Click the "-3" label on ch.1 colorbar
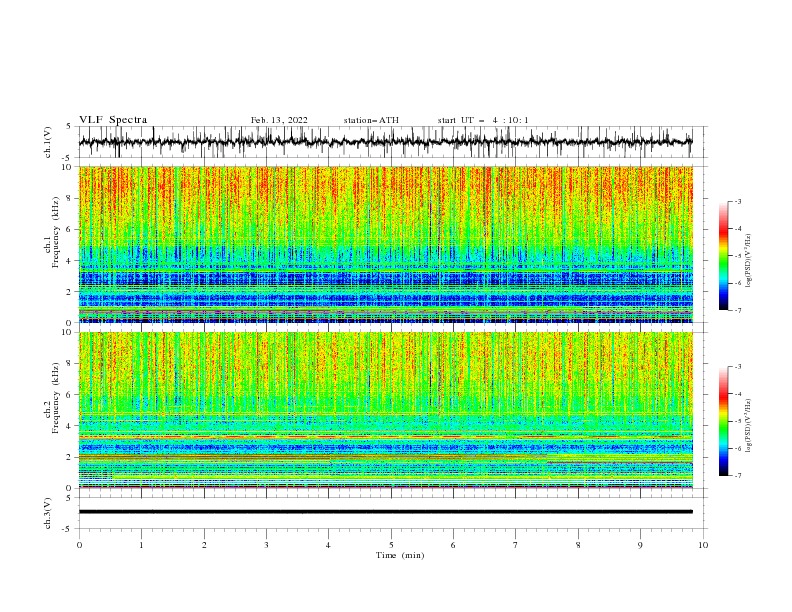This screenshot has height=612, width=792. point(737,201)
